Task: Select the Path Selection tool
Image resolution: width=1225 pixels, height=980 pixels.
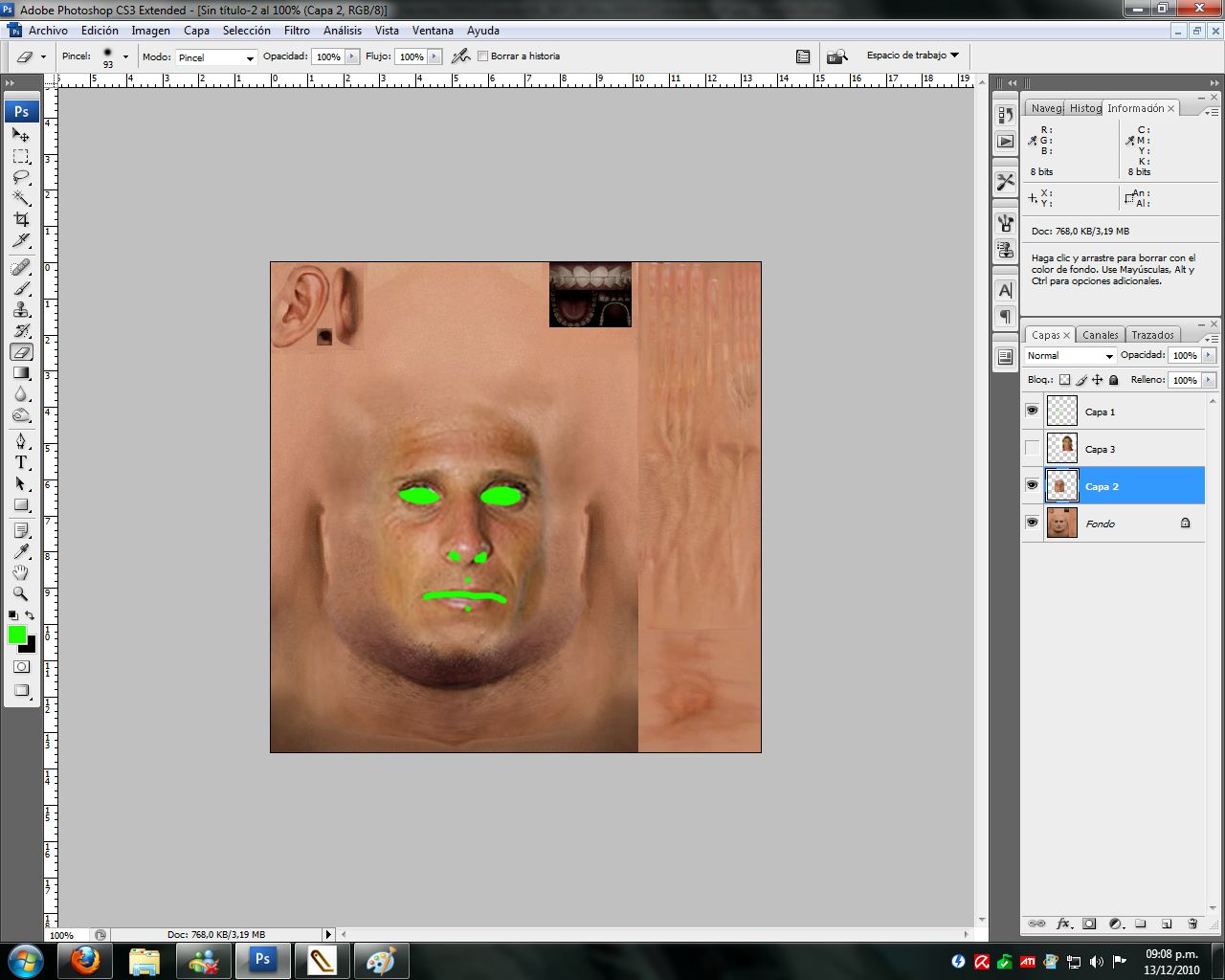Action: (21, 483)
